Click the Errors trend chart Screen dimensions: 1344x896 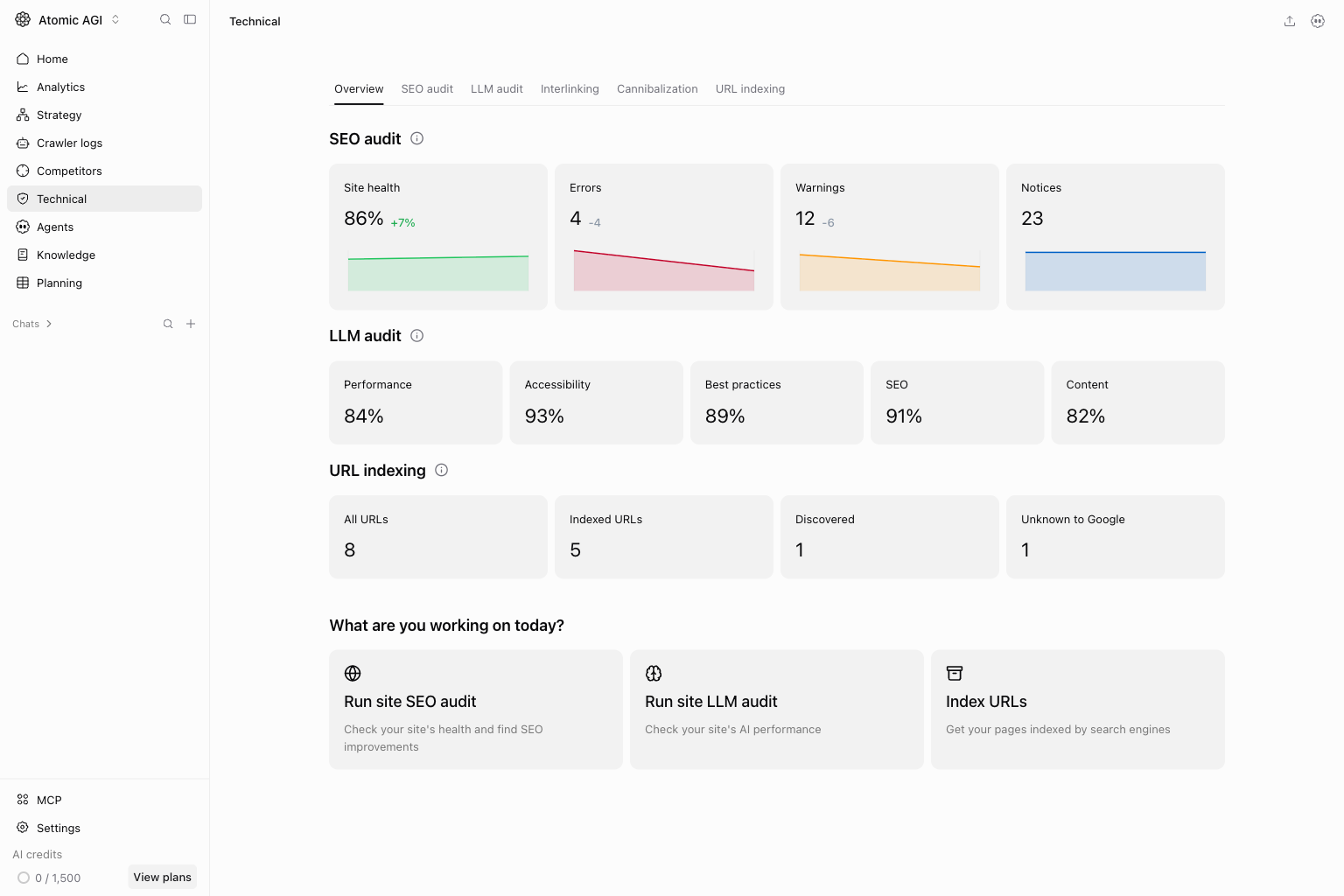click(664, 270)
